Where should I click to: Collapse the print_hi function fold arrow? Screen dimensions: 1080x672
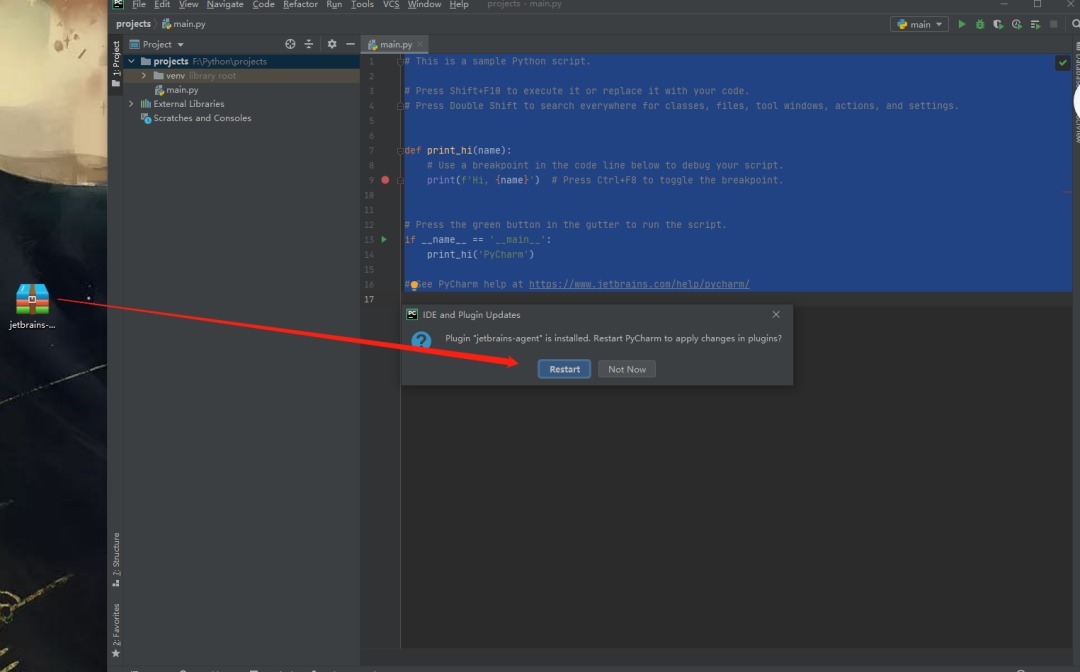pos(402,150)
